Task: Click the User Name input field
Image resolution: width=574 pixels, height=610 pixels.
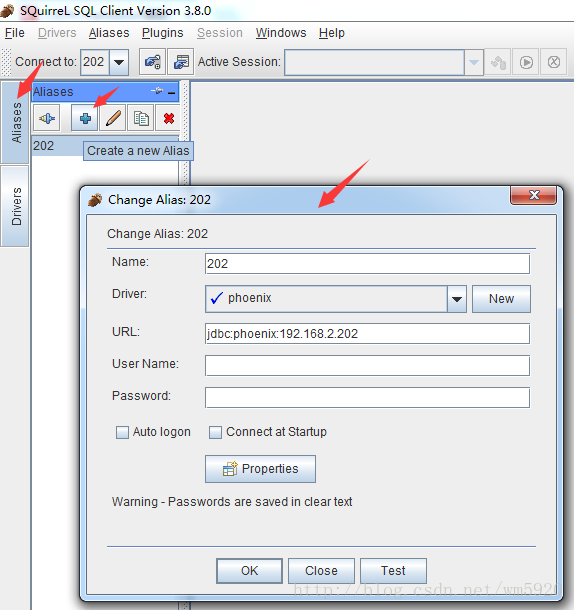Action: click(x=367, y=366)
